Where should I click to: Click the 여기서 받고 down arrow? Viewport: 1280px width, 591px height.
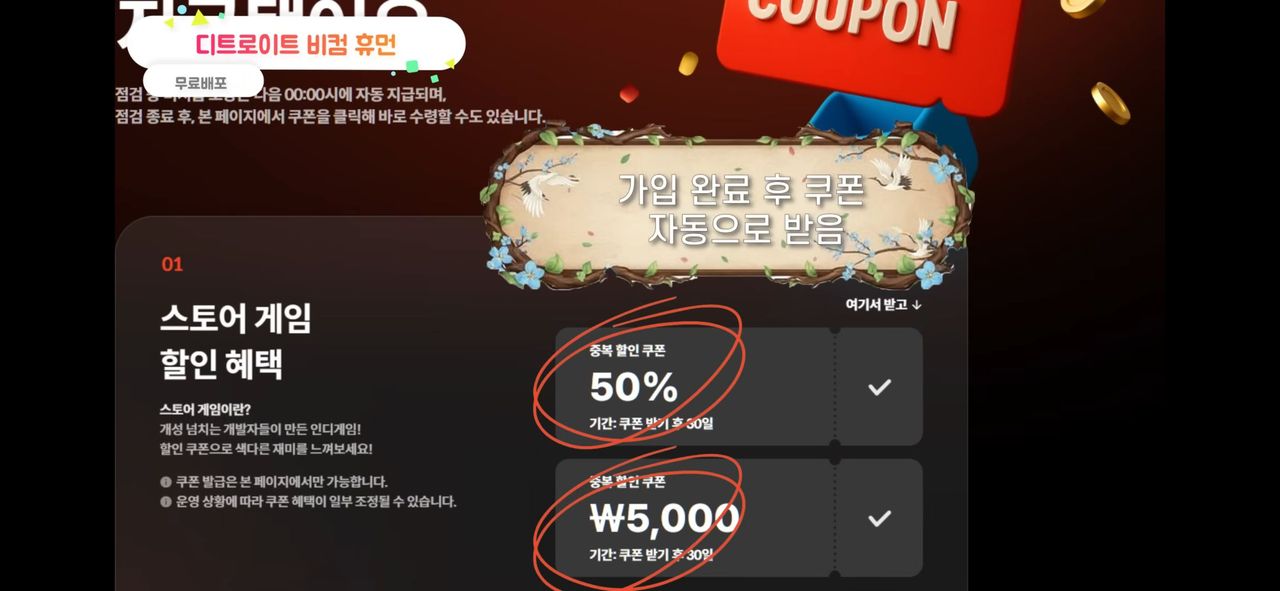pos(917,304)
